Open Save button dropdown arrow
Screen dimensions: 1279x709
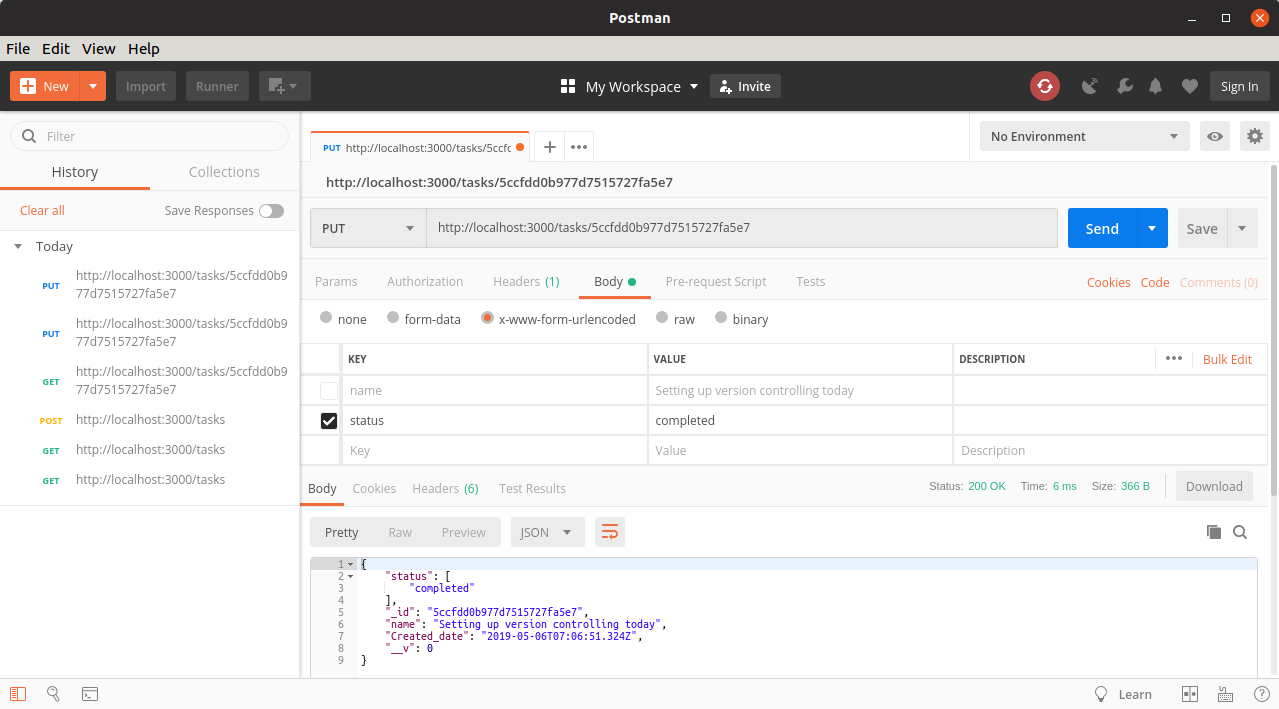1242,228
